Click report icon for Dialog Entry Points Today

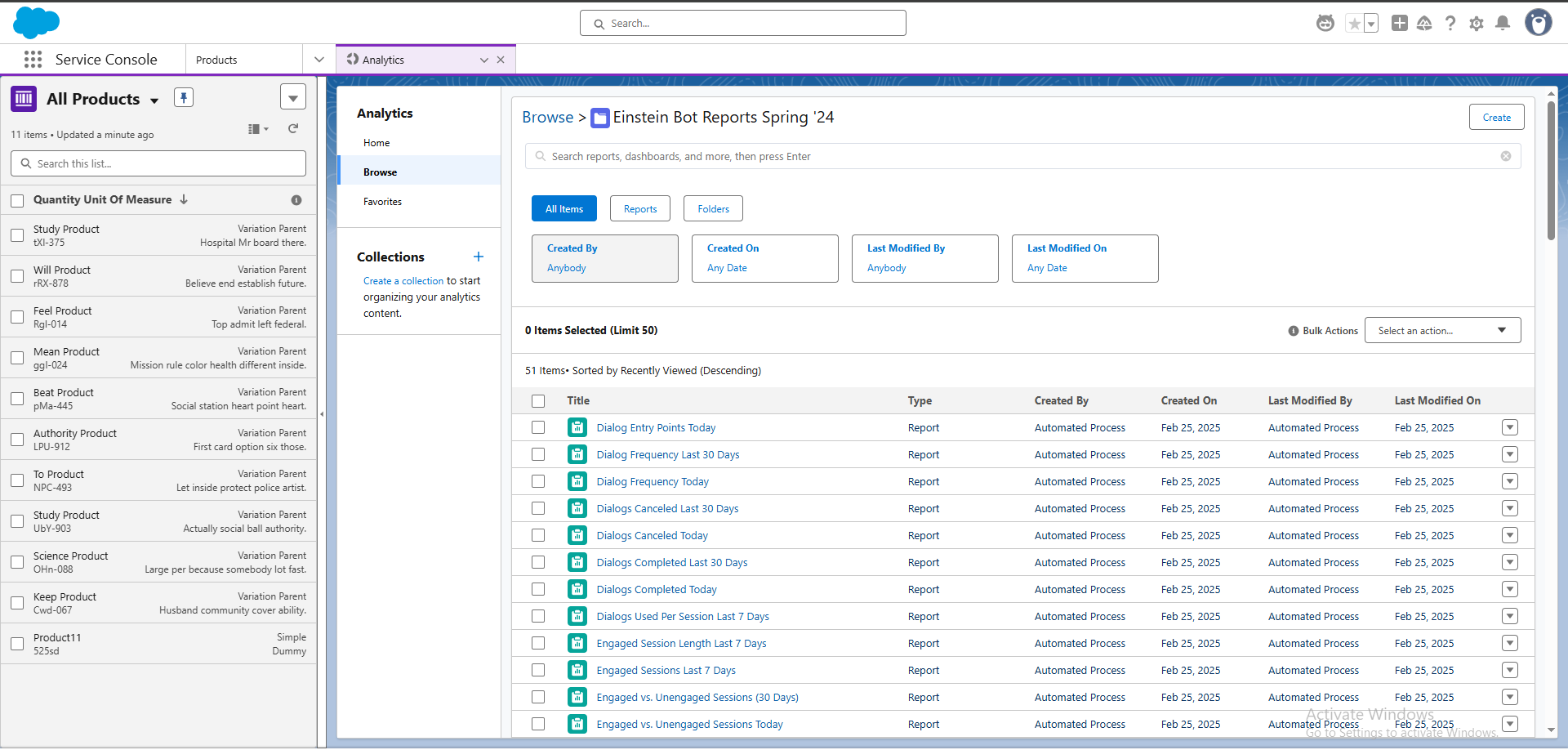pos(577,427)
